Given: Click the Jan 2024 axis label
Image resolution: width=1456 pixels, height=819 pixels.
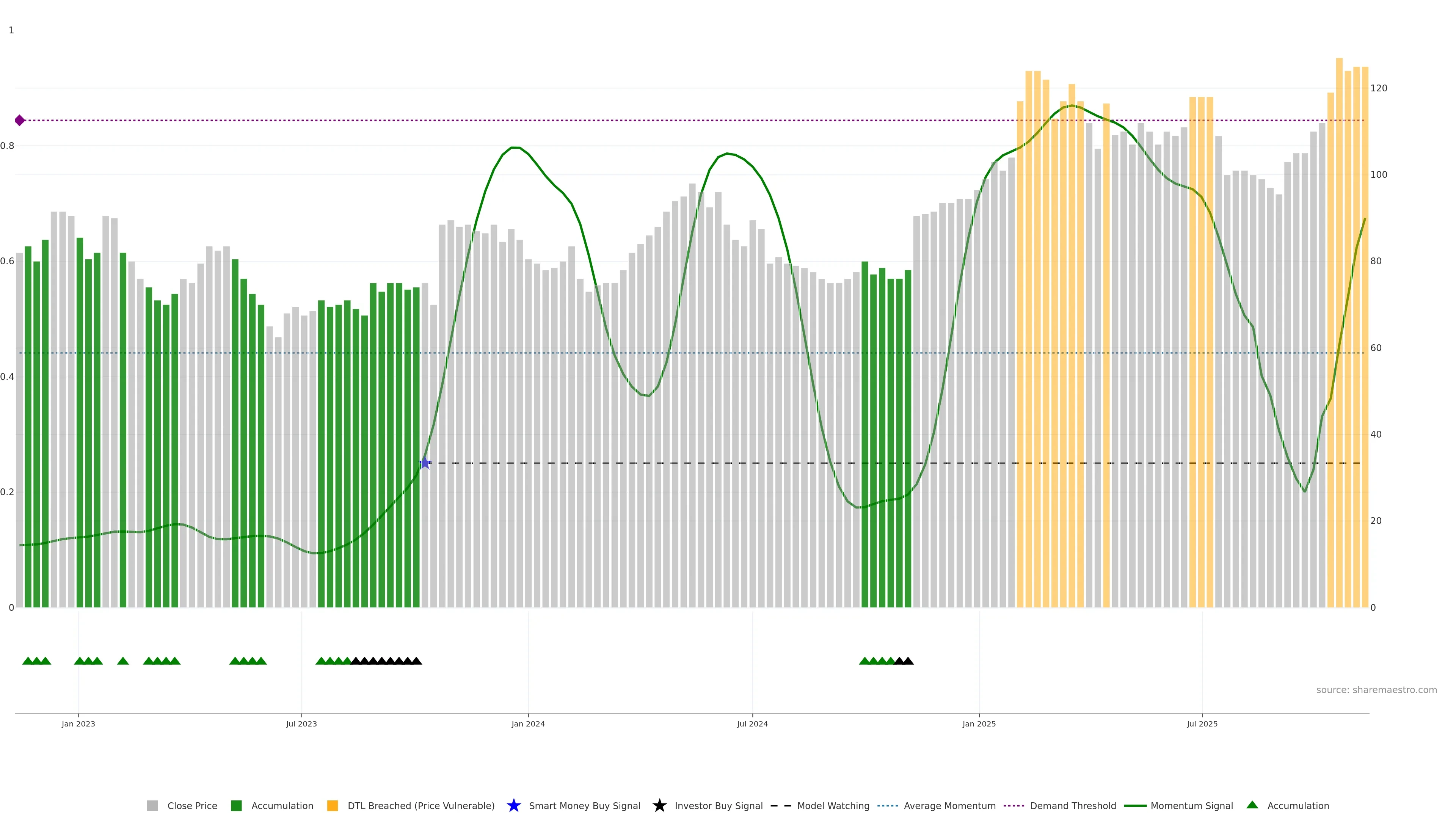Looking at the screenshot, I should [528, 723].
